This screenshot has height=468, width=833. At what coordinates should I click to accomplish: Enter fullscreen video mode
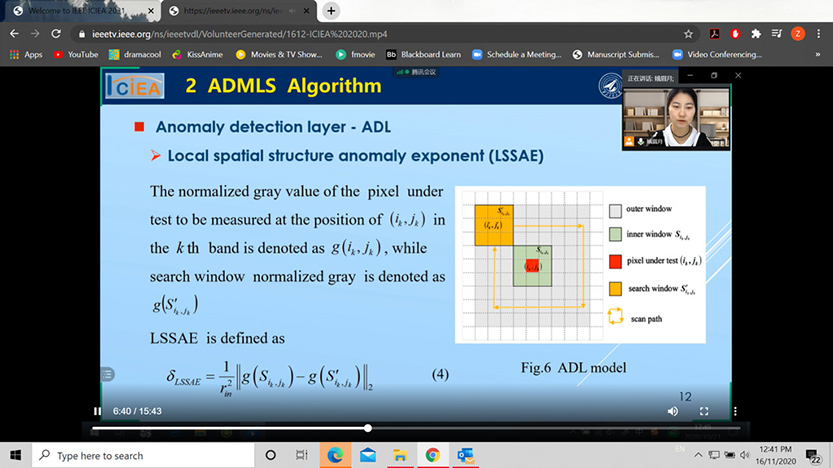click(x=704, y=411)
